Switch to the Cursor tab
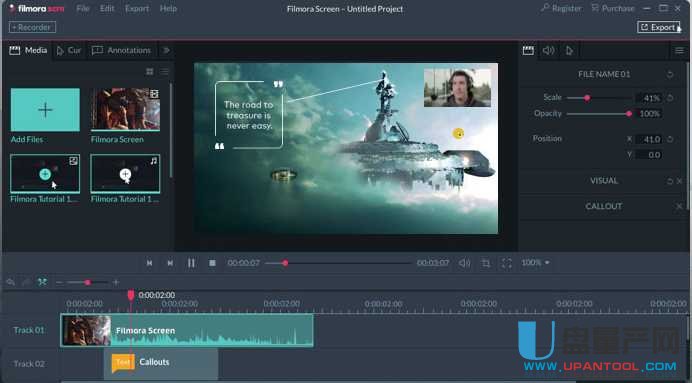 [x=69, y=50]
